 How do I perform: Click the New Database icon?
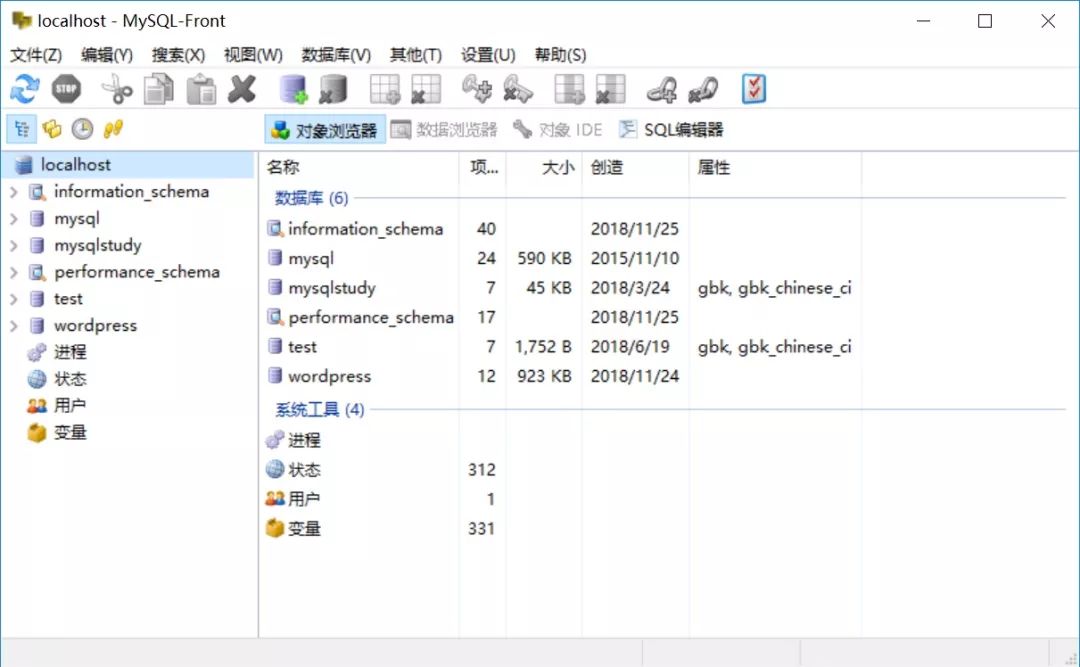(293, 89)
